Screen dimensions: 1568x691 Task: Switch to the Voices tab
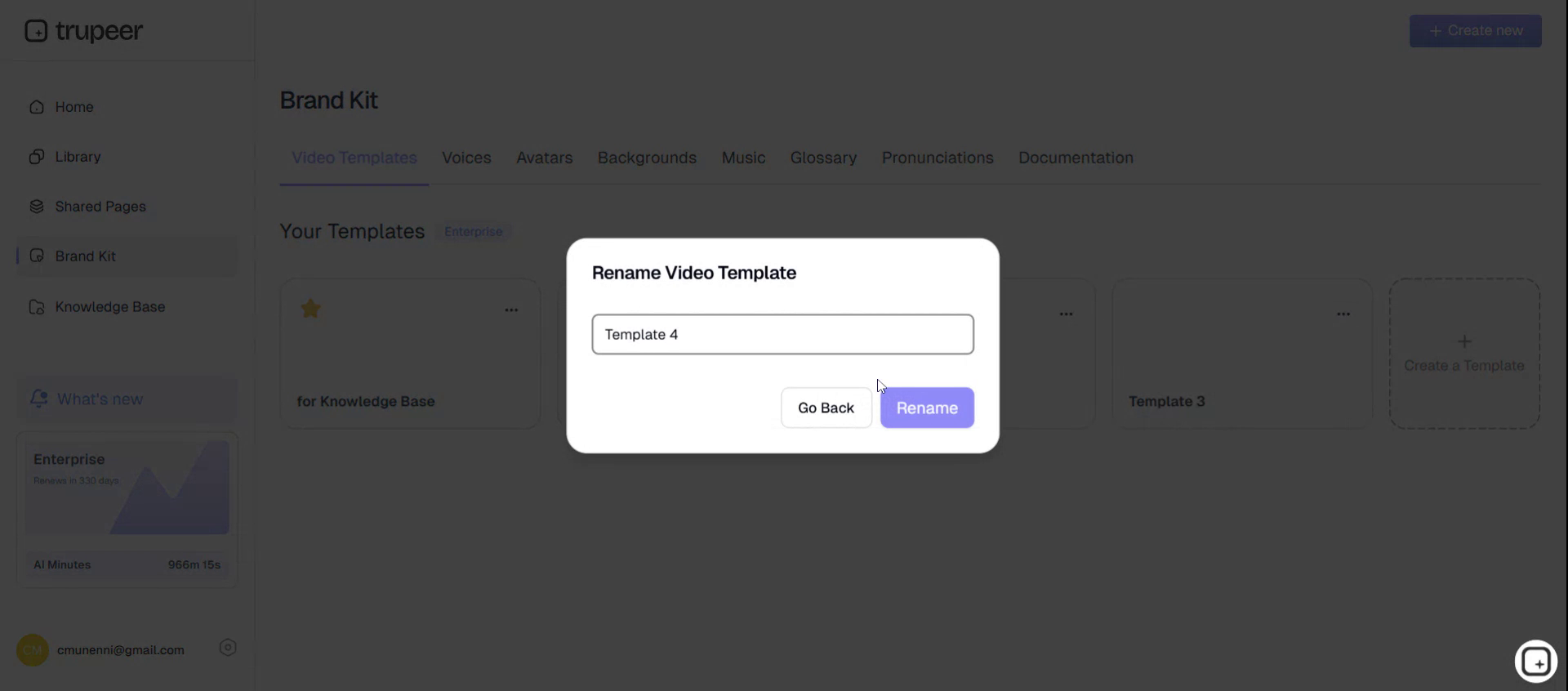click(466, 158)
